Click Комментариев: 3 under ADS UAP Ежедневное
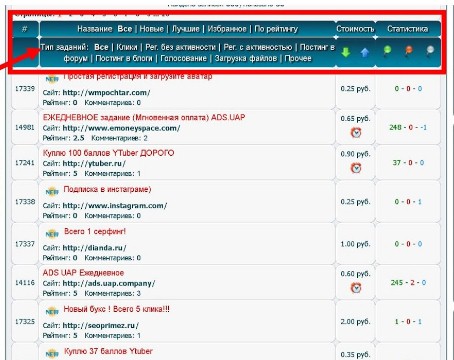This screenshot has width=454, height=360. 112,294
